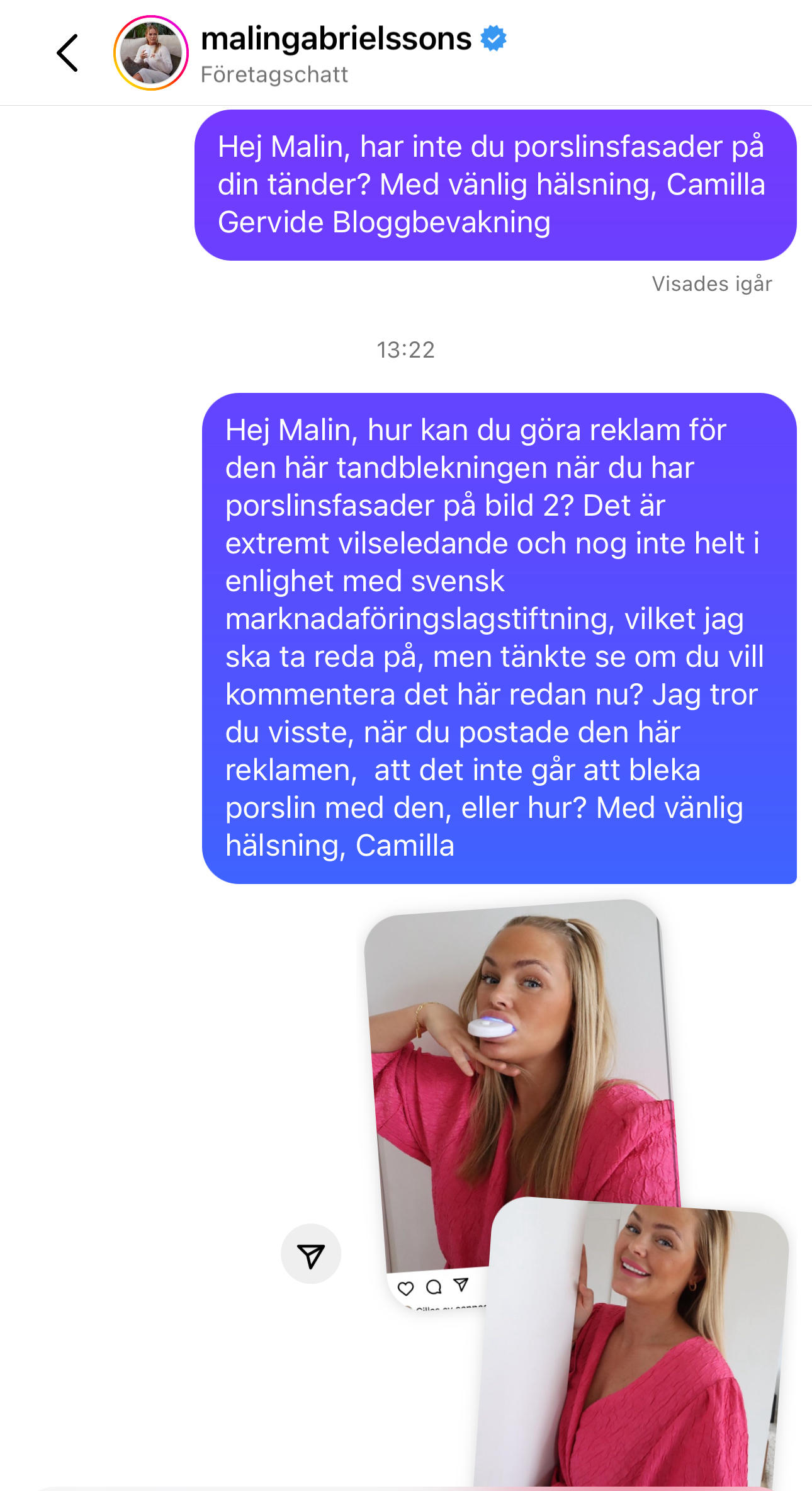Image resolution: width=812 pixels, height=1491 pixels.
Task: Tap the tiny liker avatar beside Gillas av
Action: click(x=409, y=1308)
